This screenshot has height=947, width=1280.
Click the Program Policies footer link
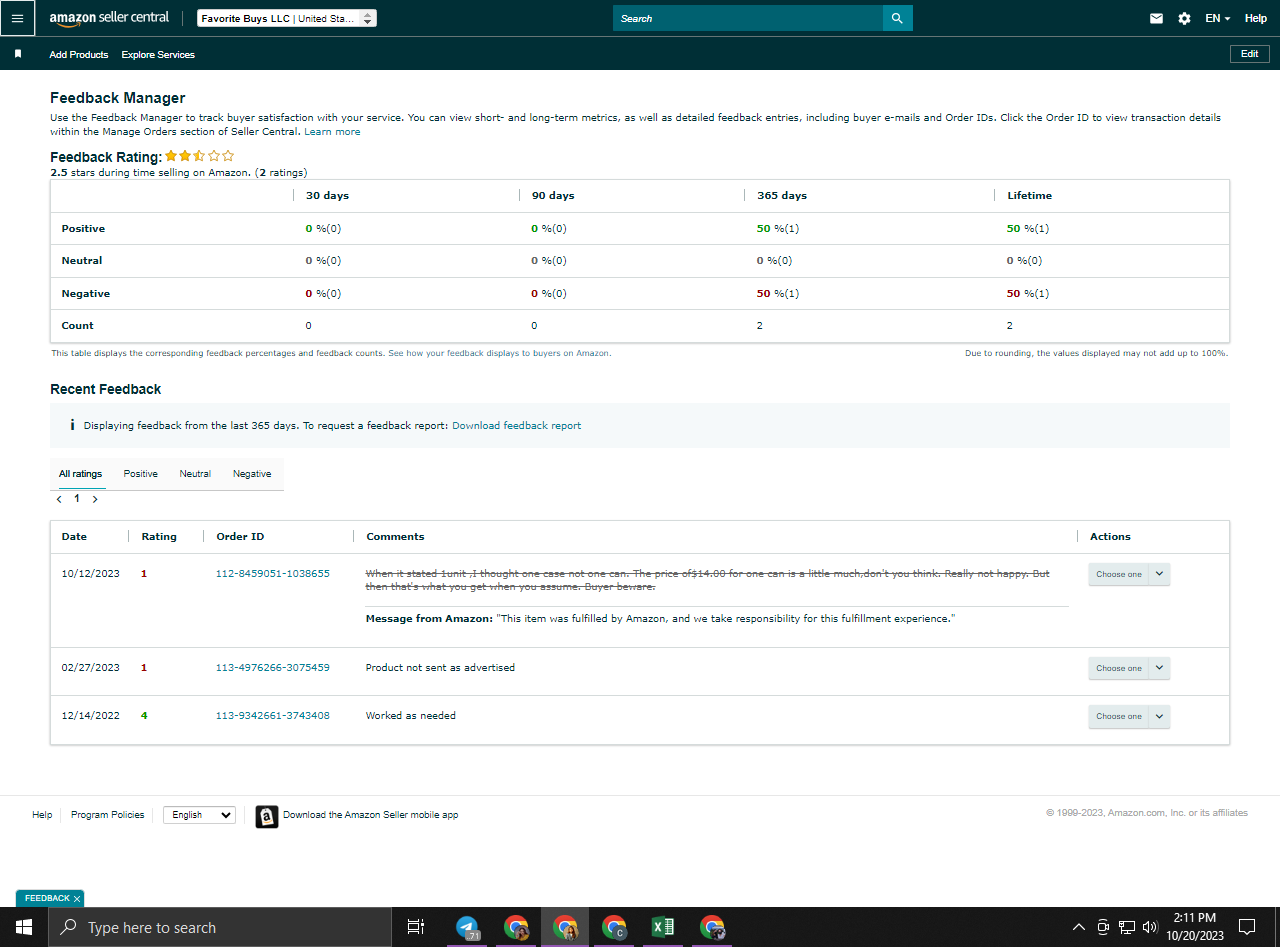107,815
